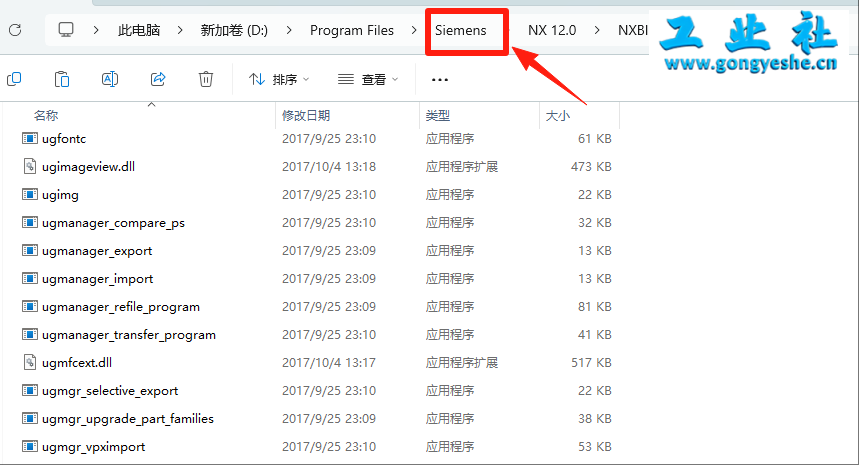Click the ugmanager_compare_ps application icon
Viewport: 859px width, 465px height.
coord(30,222)
